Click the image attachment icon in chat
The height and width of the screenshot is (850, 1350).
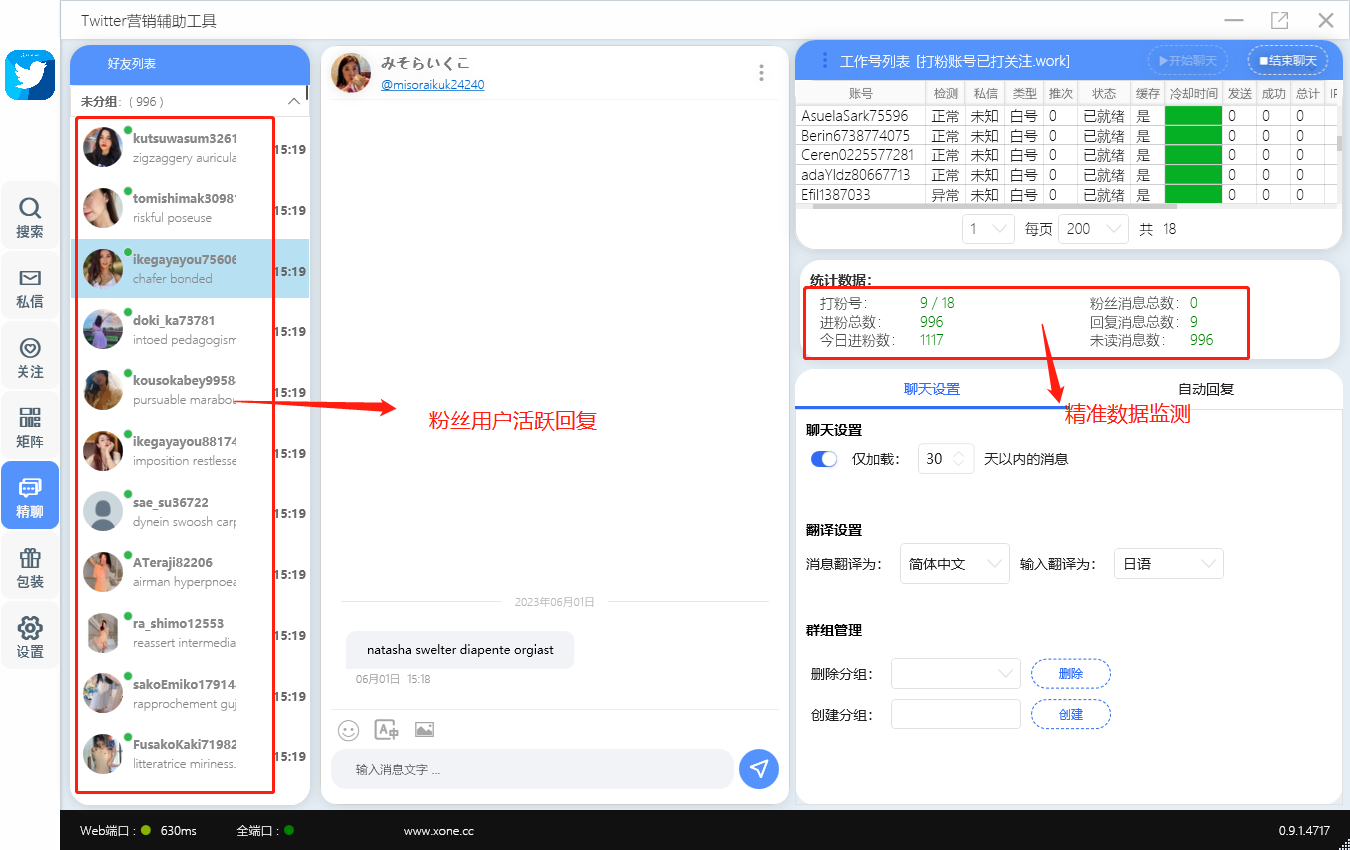point(424,730)
